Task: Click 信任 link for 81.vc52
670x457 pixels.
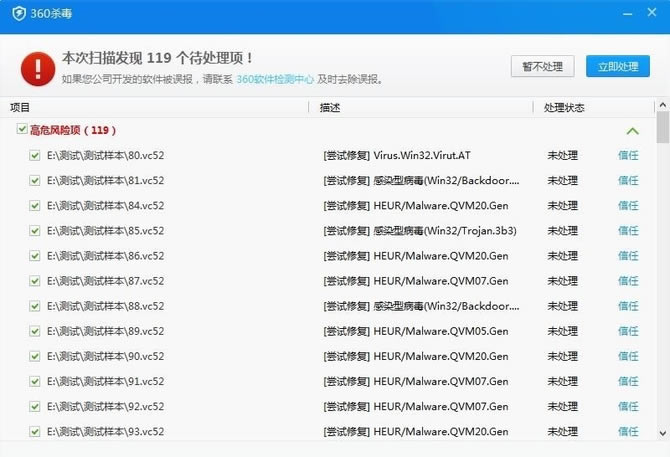Action: [628, 181]
